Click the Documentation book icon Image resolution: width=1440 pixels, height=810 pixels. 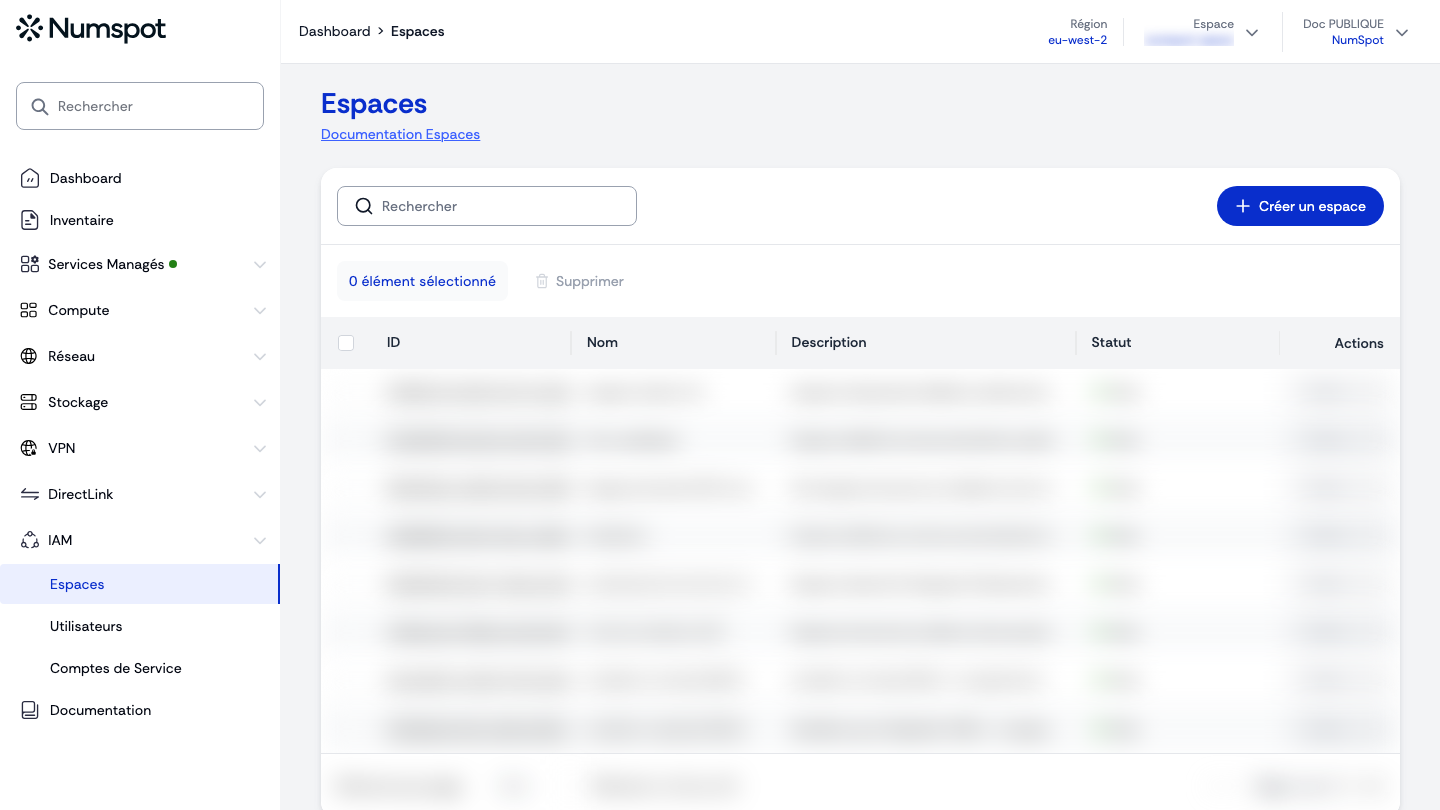pyautogui.click(x=30, y=710)
